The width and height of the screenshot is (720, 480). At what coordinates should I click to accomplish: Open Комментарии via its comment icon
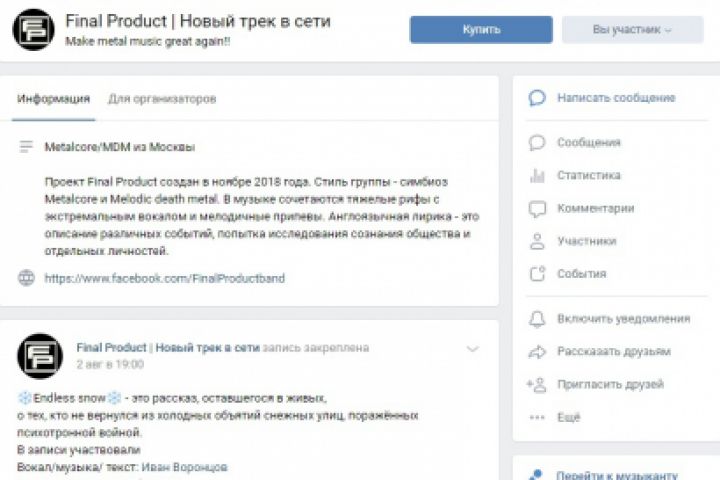tap(537, 208)
